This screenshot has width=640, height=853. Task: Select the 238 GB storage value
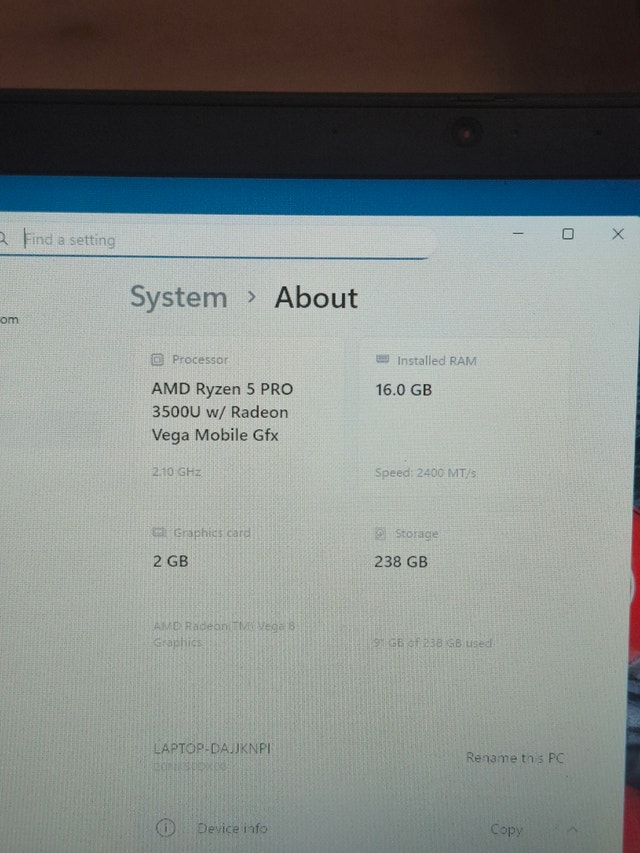pos(401,562)
